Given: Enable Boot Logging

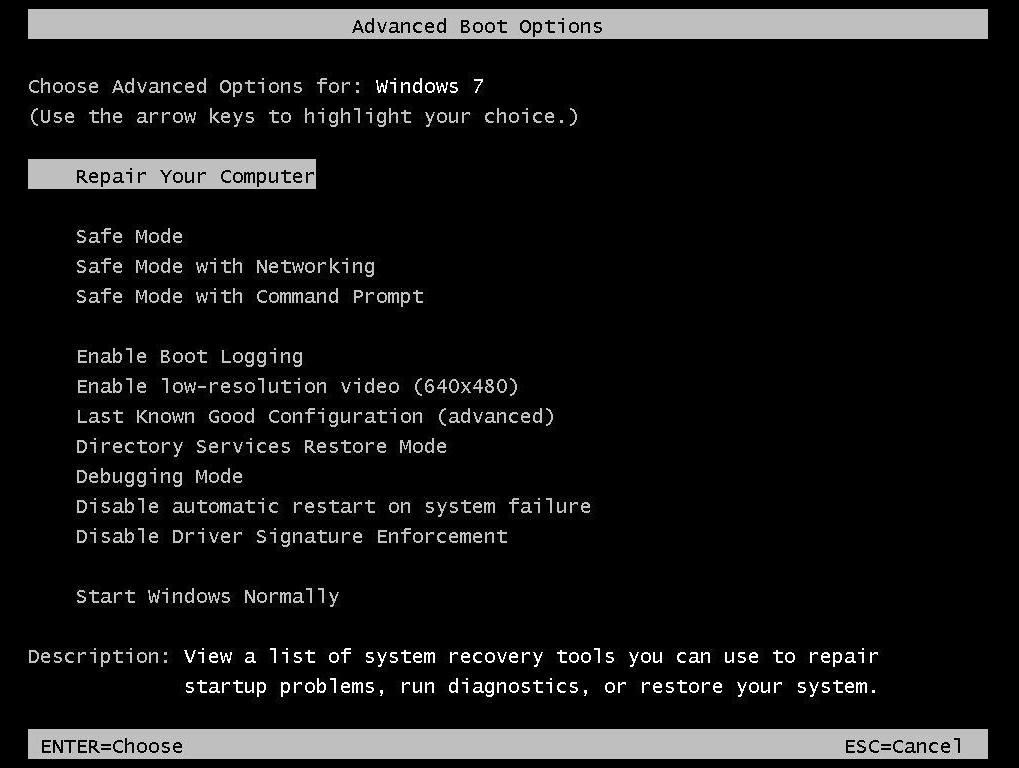Looking at the screenshot, I should coord(189,356).
